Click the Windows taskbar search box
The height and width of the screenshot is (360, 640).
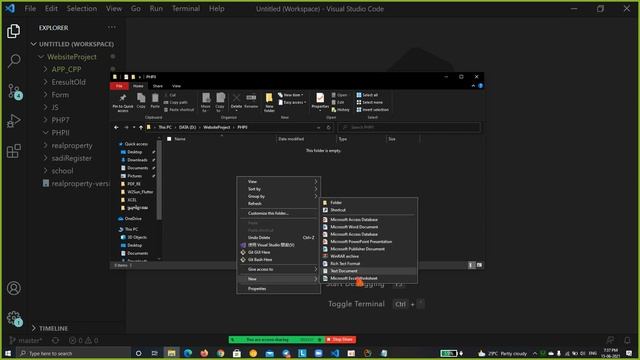pyautogui.click(x=73, y=353)
